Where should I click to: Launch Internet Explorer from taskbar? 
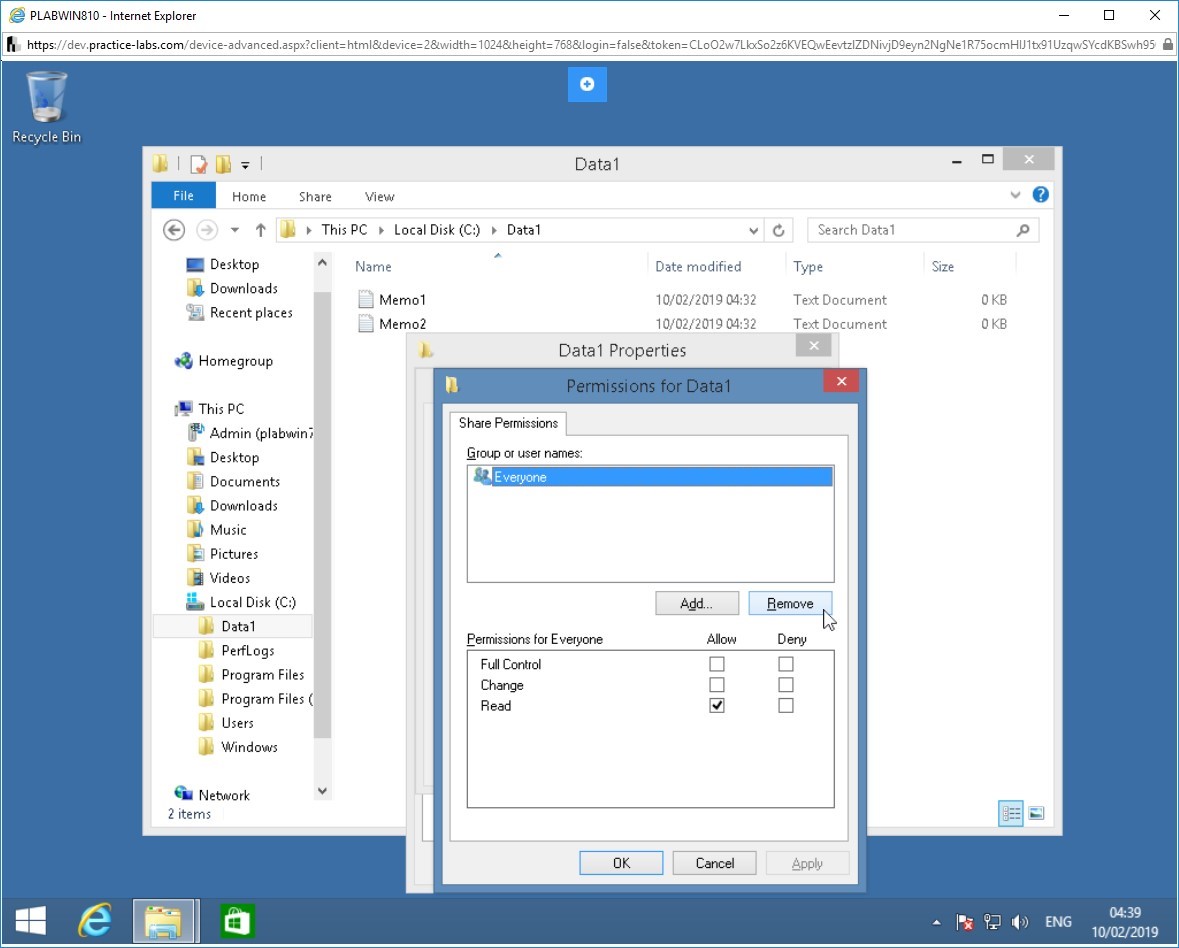(x=95, y=921)
